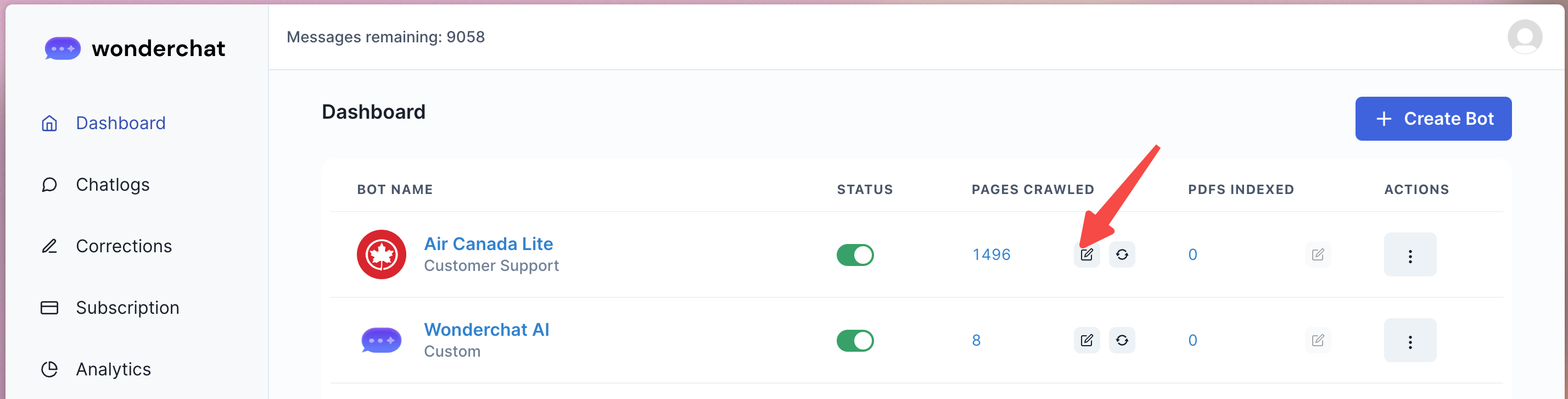
Task: Go to Chatlogs in the sidebar
Action: point(113,185)
